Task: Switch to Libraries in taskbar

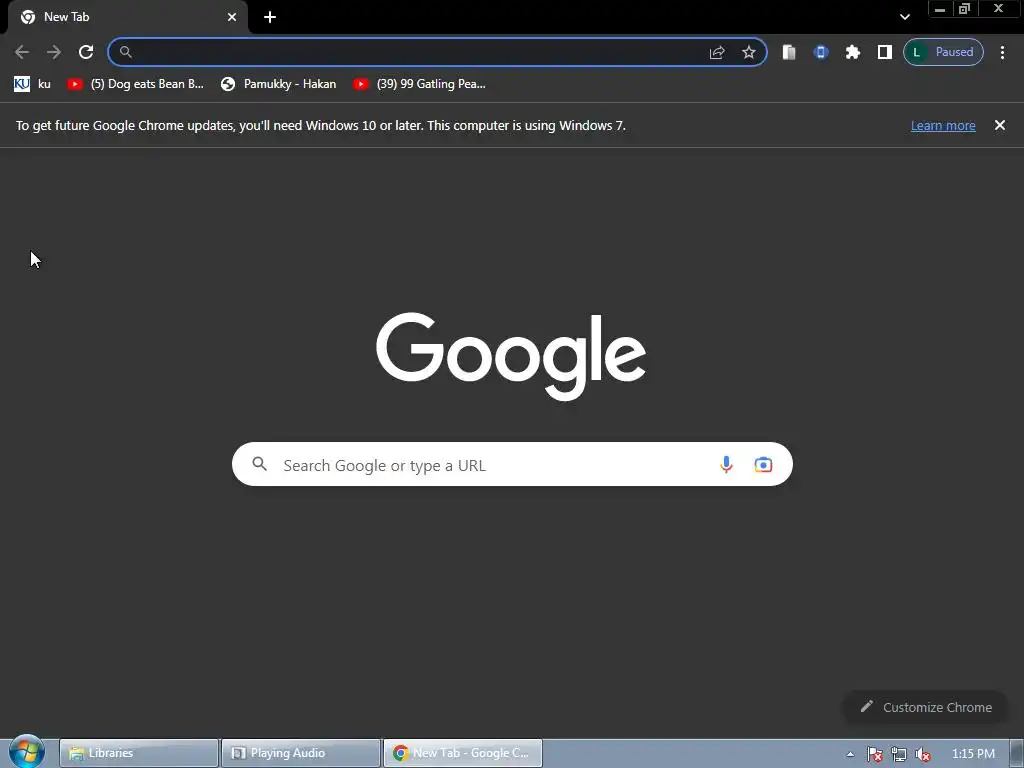Action: pos(138,753)
